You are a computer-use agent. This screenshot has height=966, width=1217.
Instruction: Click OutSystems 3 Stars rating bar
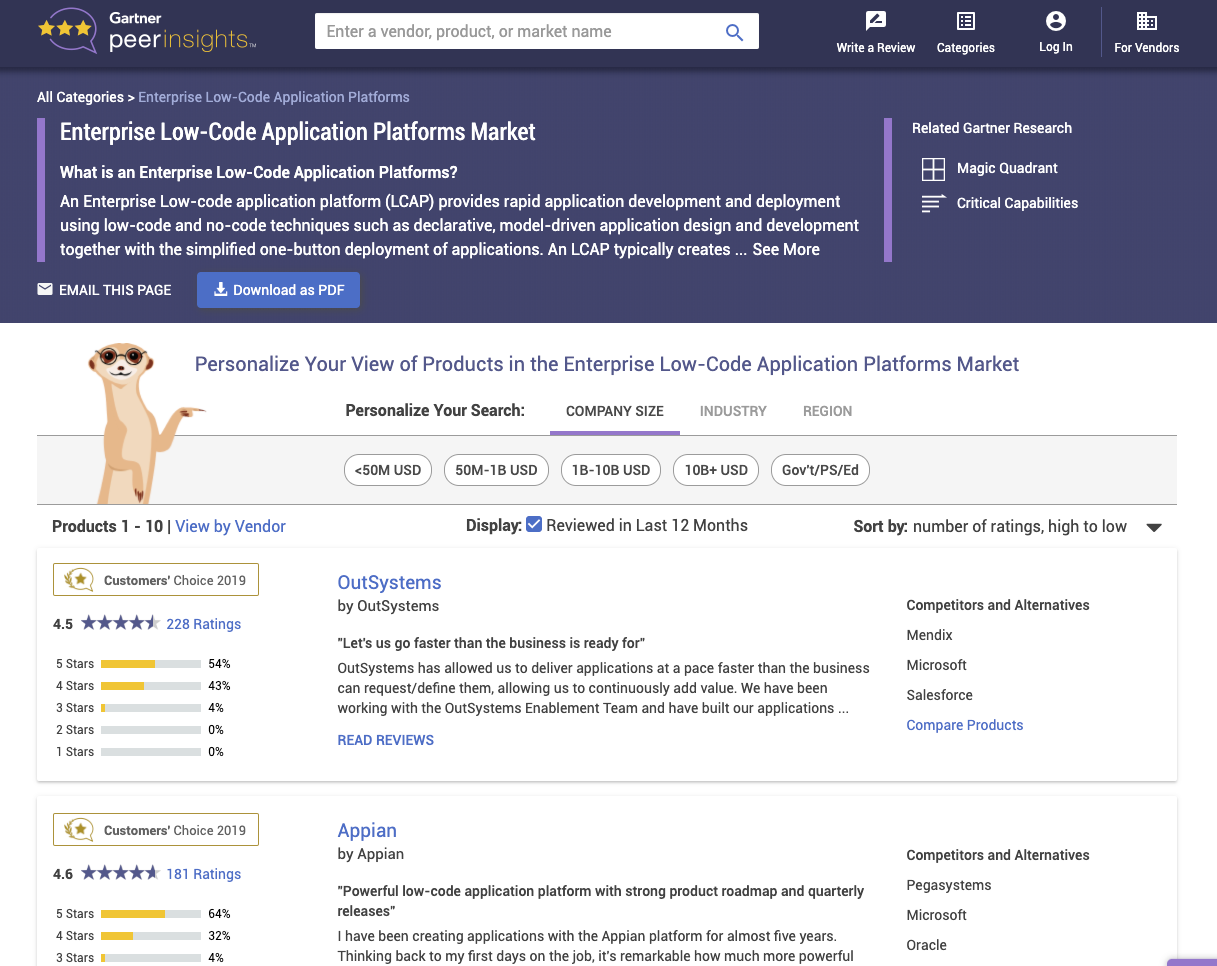(x=151, y=708)
